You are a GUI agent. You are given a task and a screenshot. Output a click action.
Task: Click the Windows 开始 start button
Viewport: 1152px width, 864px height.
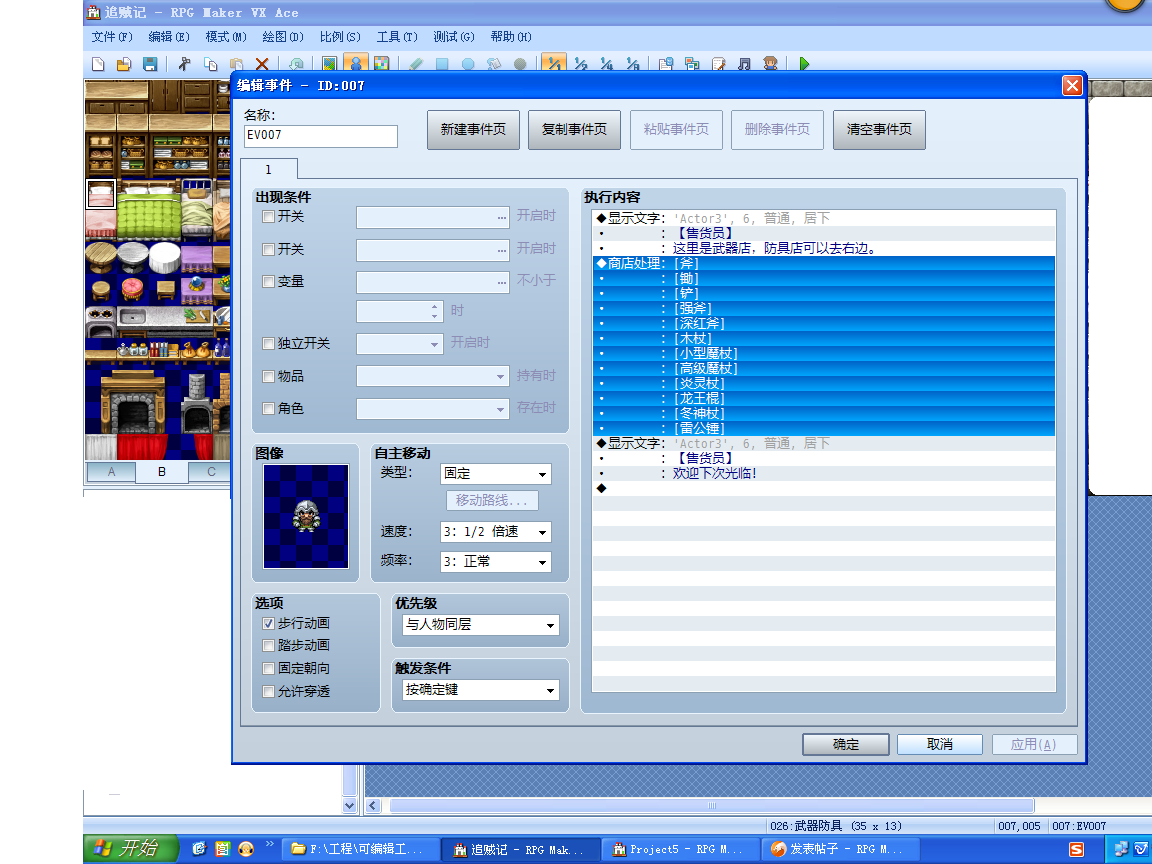pyautogui.click(x=131, y=849)
